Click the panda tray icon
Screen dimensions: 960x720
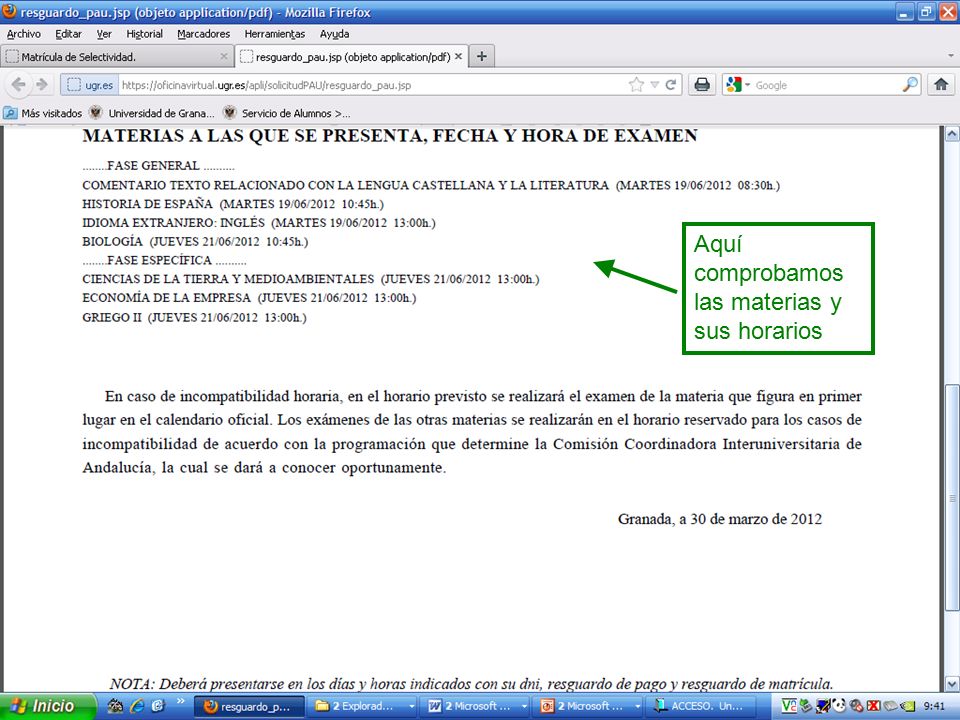[839, 706]
